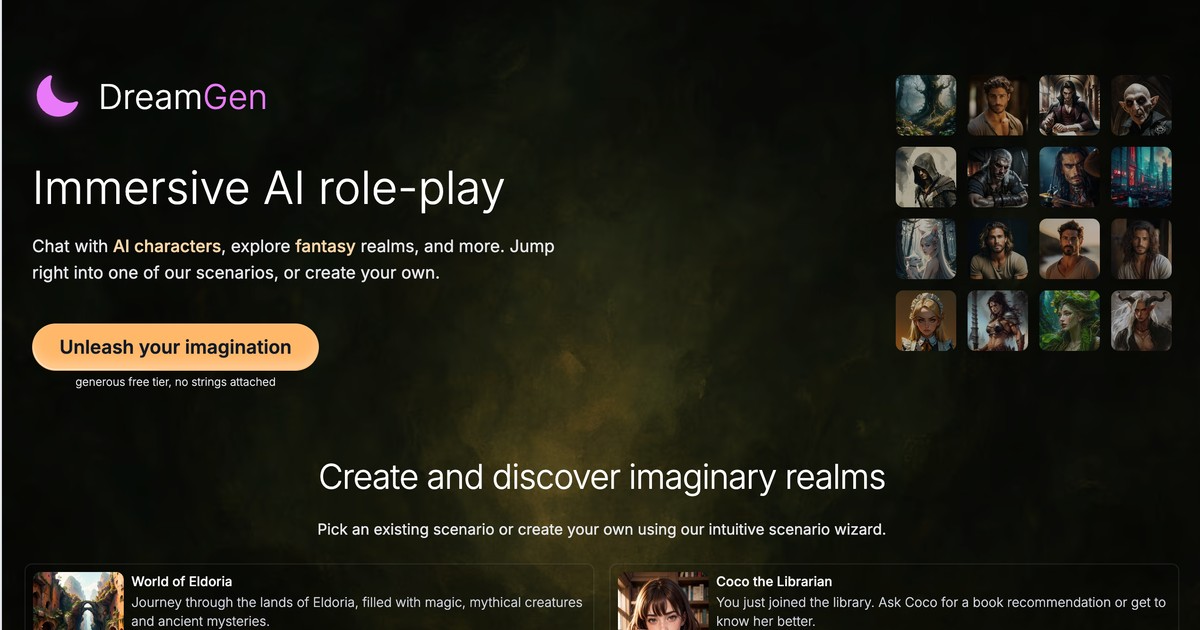This screenshot has width=1200, height=630.
Task: Click the highlighted 'AI characters' text
Action: point(166,246)
